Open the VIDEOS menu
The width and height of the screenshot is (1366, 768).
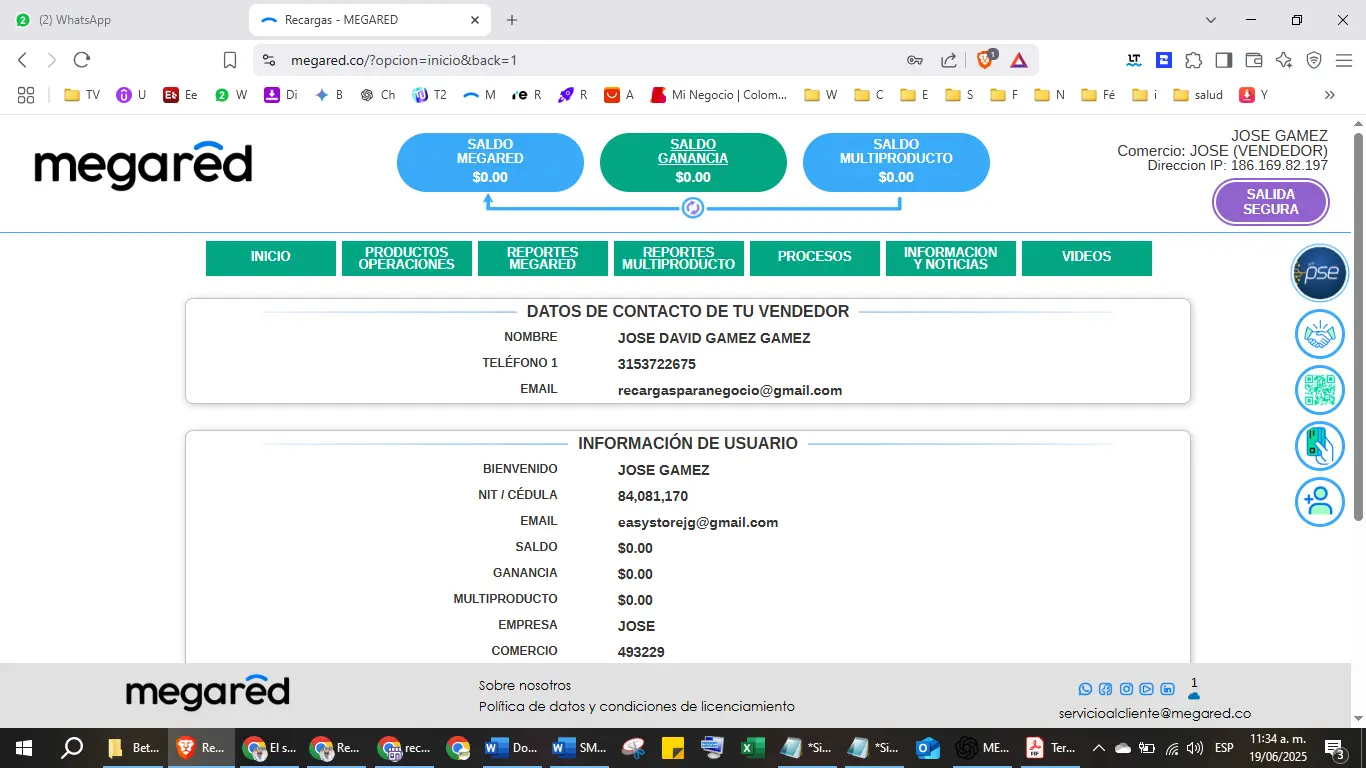point(1087,258)
